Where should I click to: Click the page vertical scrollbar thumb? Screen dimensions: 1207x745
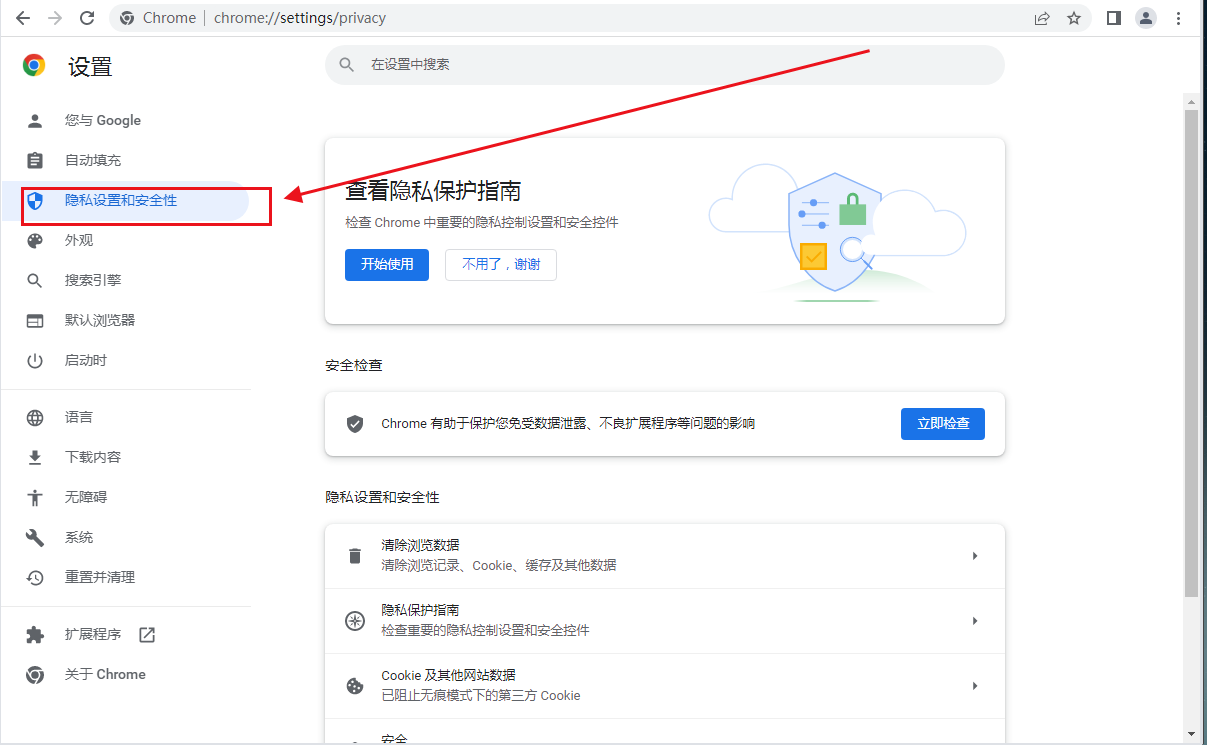[1191, 354]
